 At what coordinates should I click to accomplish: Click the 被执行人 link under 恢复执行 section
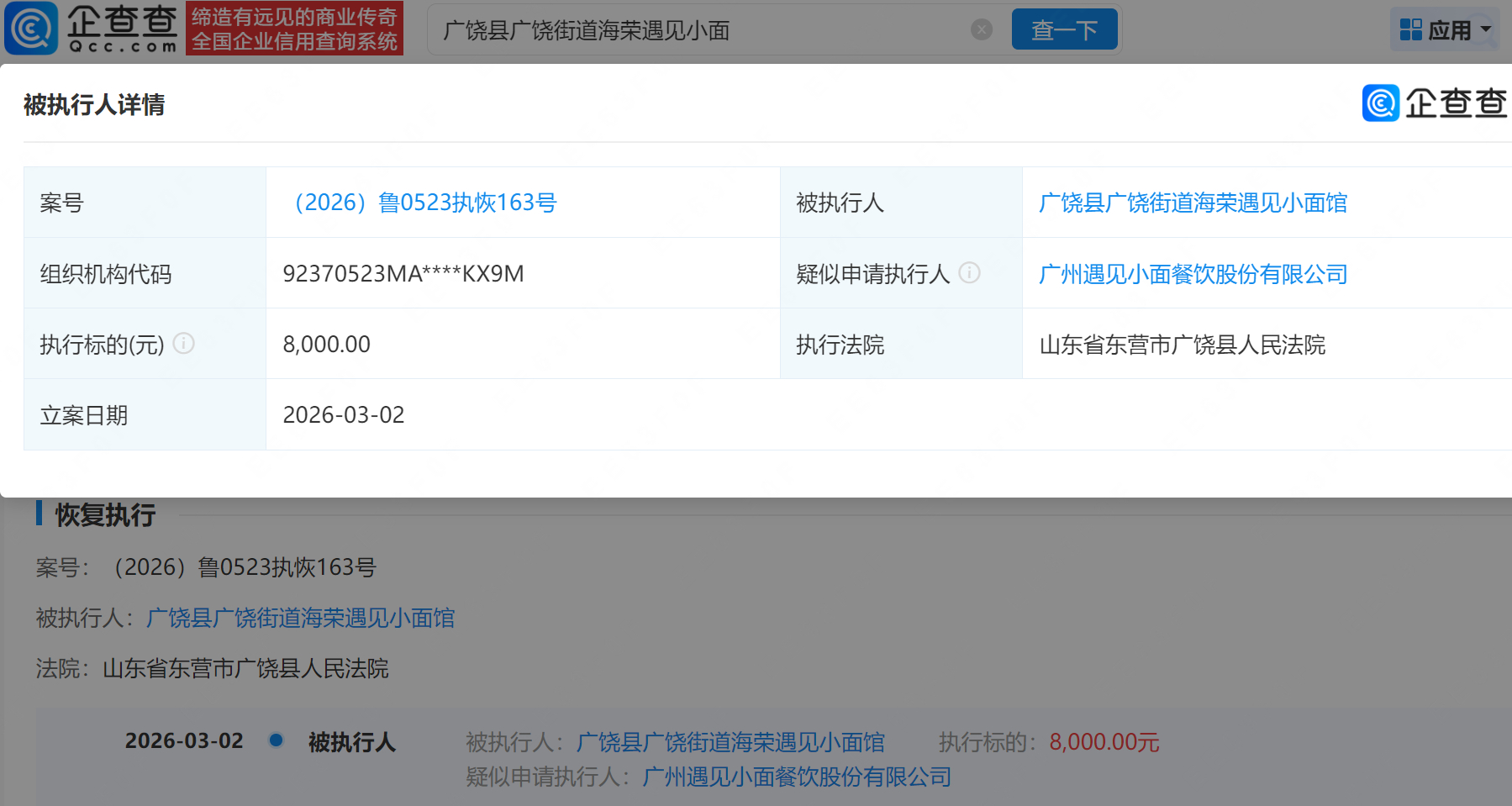(x=300, y=619)
